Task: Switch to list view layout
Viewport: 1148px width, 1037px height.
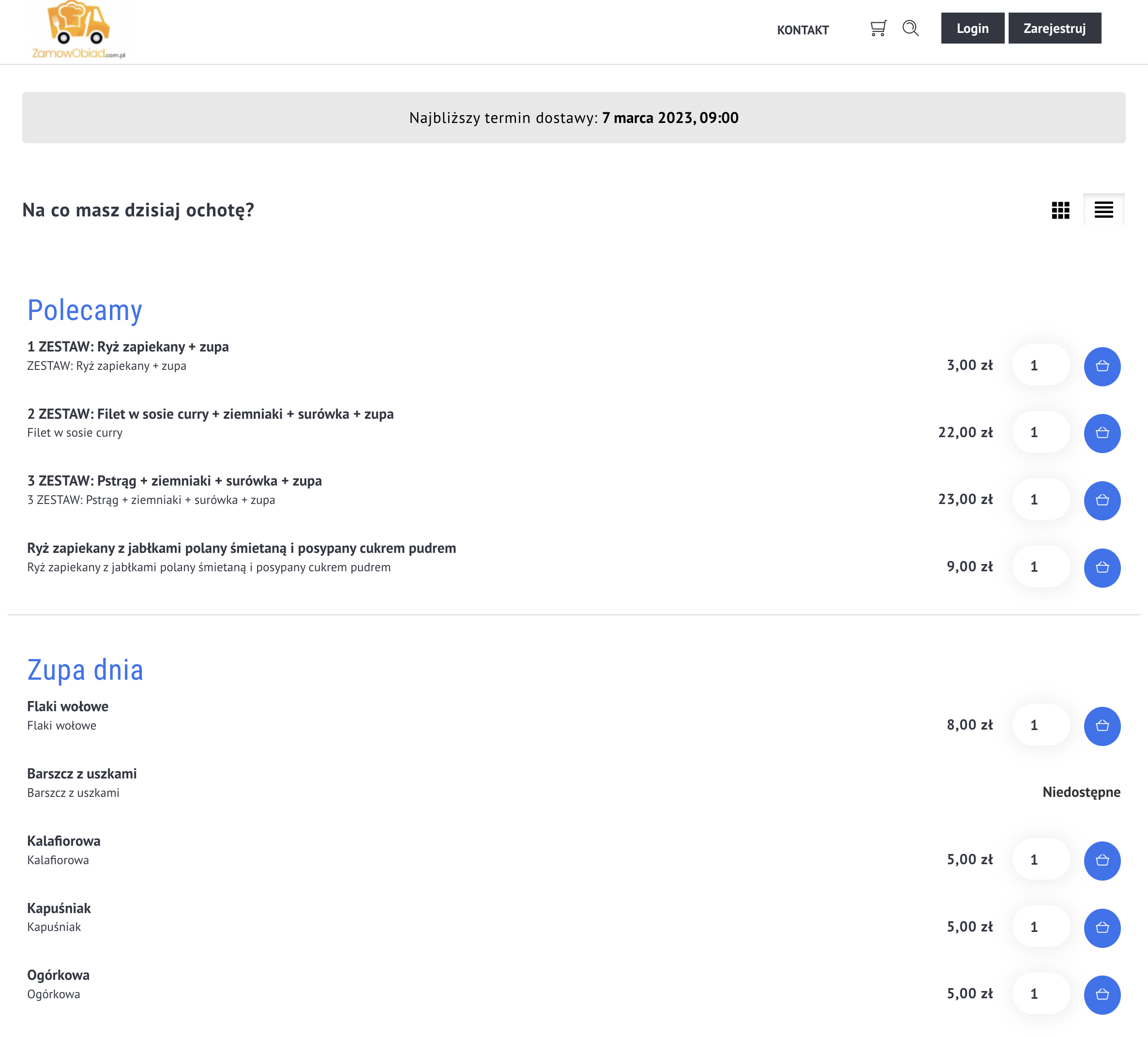Action: click(x=1103, y=210)
